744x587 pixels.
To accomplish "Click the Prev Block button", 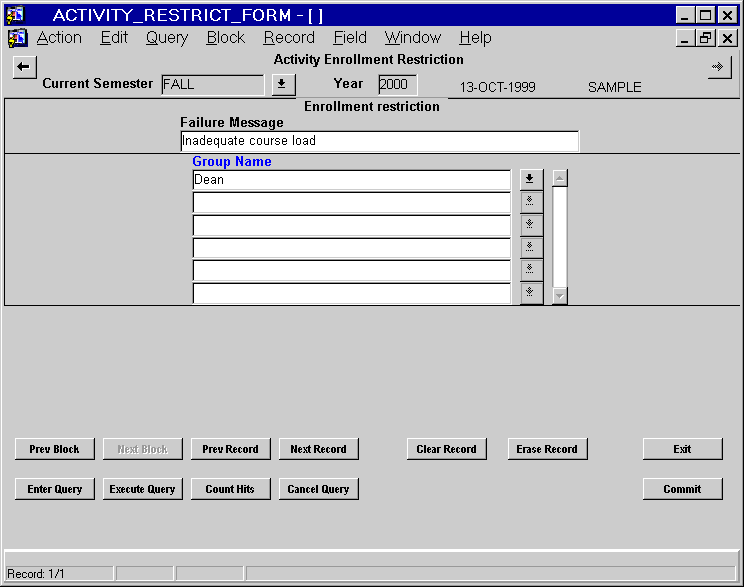I will pos(55,449).
